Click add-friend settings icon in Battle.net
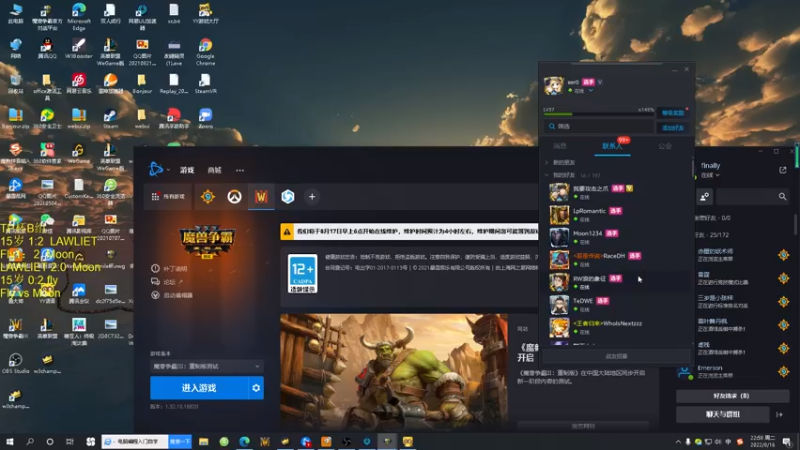Viewport: 800px width, 450px height. [705, 196]
